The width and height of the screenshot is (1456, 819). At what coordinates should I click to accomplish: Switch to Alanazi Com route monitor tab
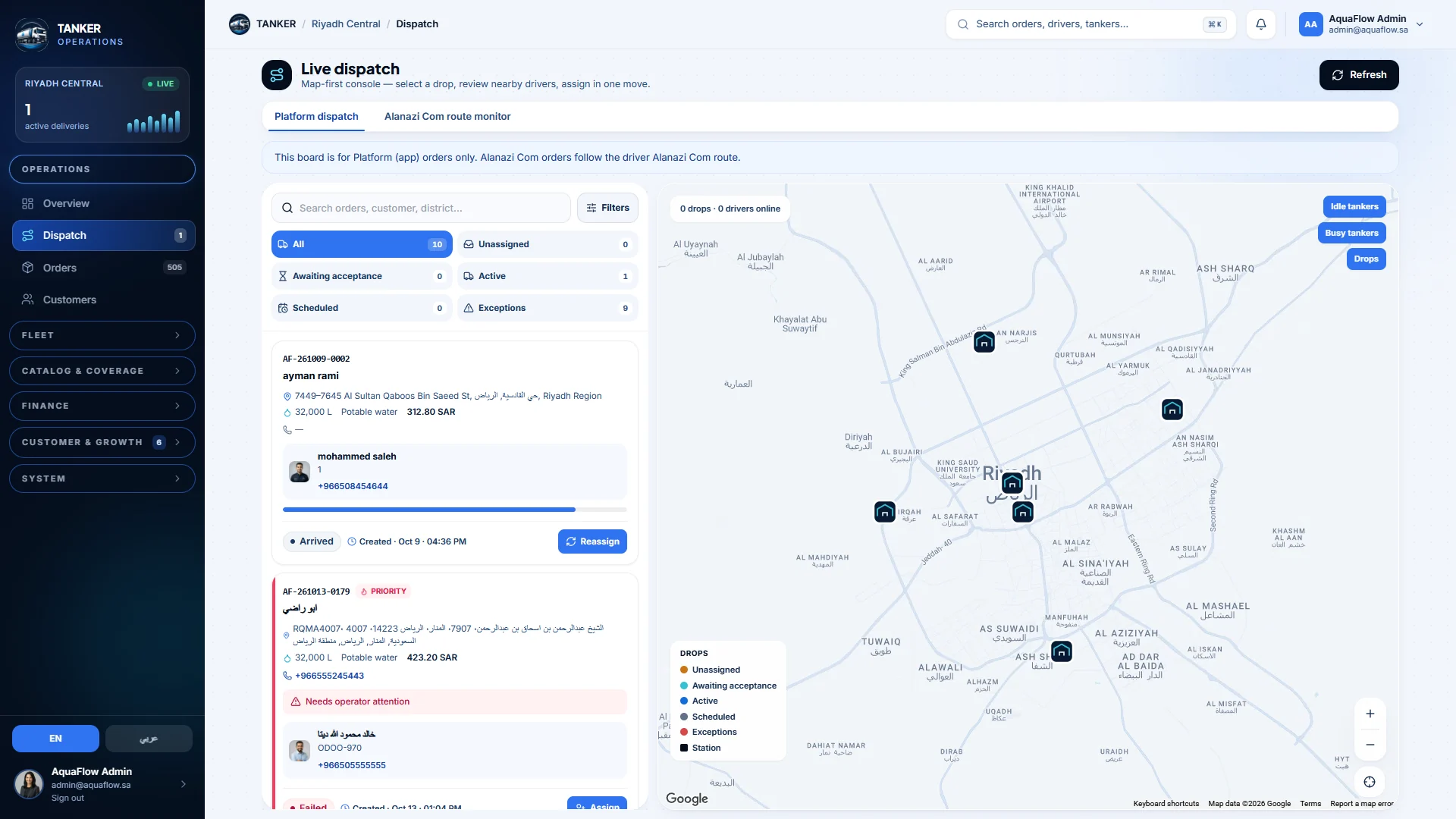pos(447,117)
